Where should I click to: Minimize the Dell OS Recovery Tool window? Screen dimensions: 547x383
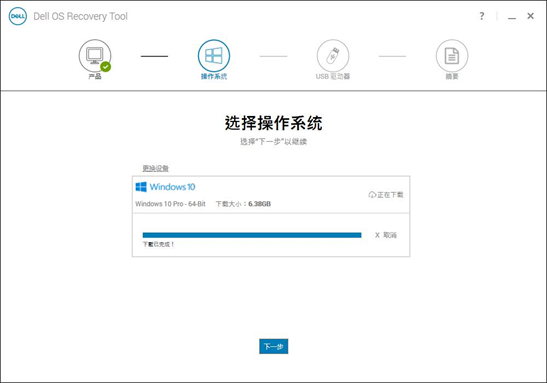pos(512,17)
